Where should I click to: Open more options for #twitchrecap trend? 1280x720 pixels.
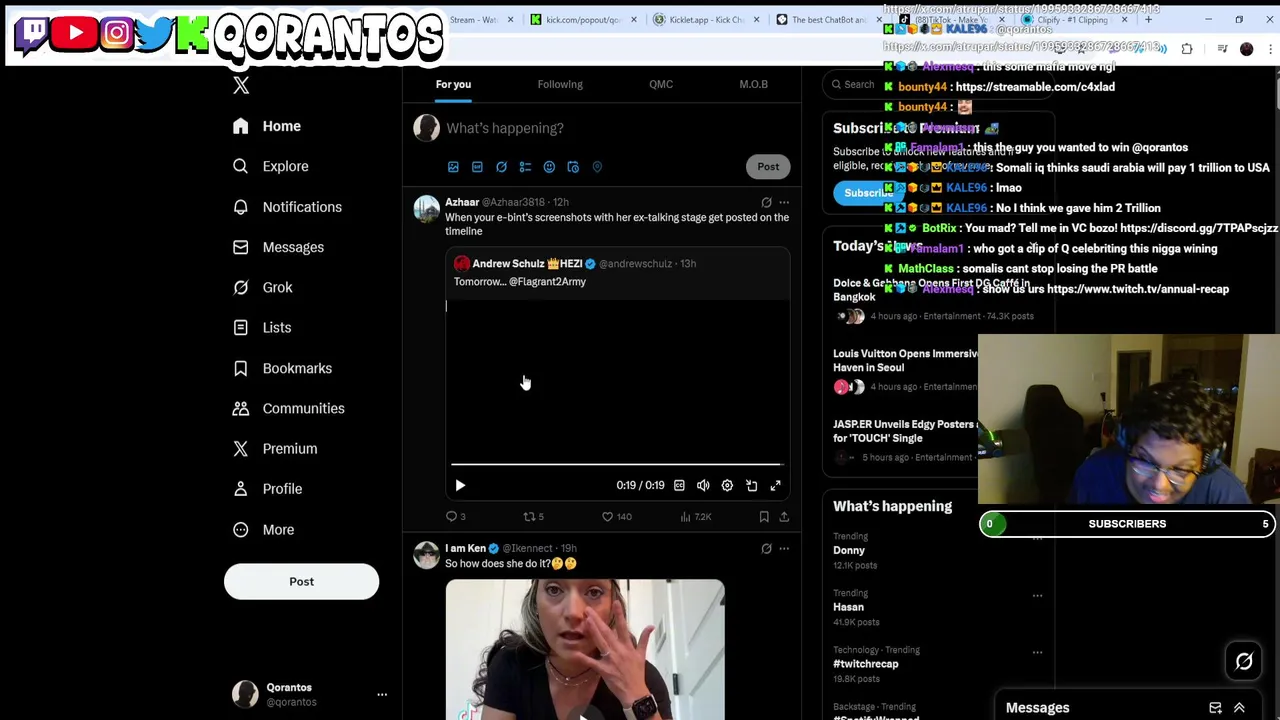point(1037,652)
